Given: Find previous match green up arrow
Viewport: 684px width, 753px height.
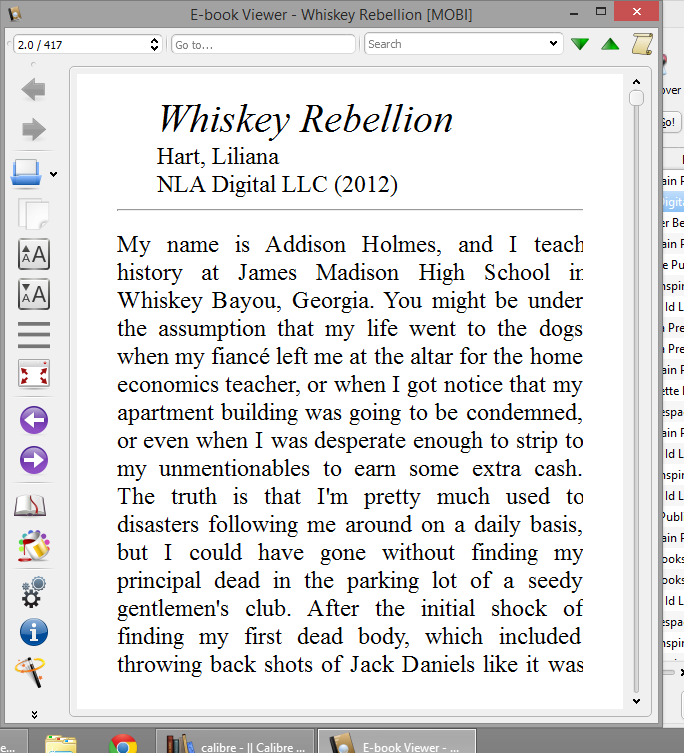Looking at the screenshot, I should tap(610, 44).
